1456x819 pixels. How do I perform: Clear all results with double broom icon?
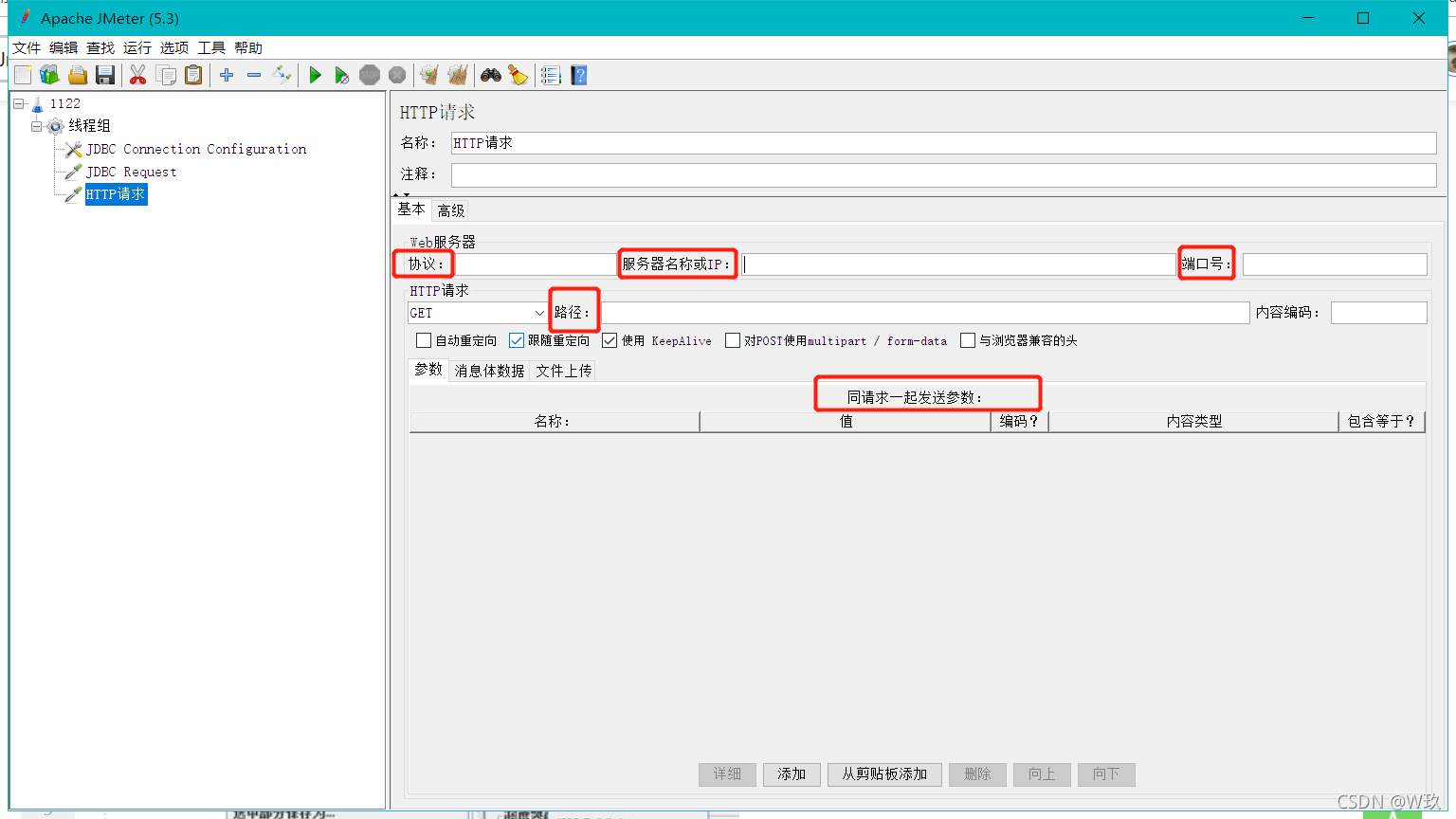458,75
